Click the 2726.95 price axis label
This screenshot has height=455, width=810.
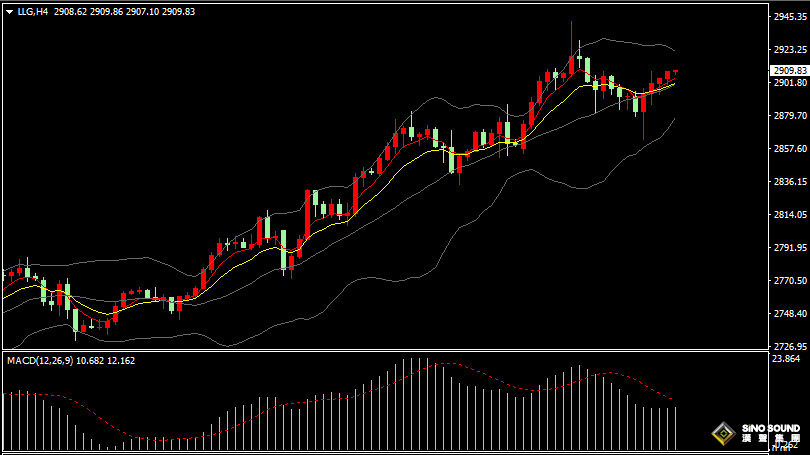coord(789,346)
